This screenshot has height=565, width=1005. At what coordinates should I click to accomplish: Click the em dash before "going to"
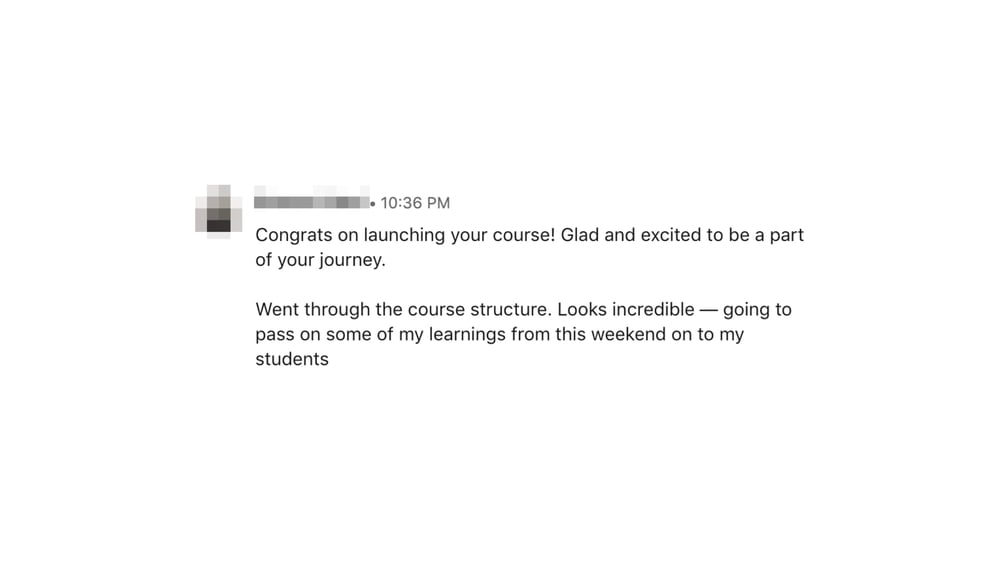pyautogui.click(x=708, y=310)
